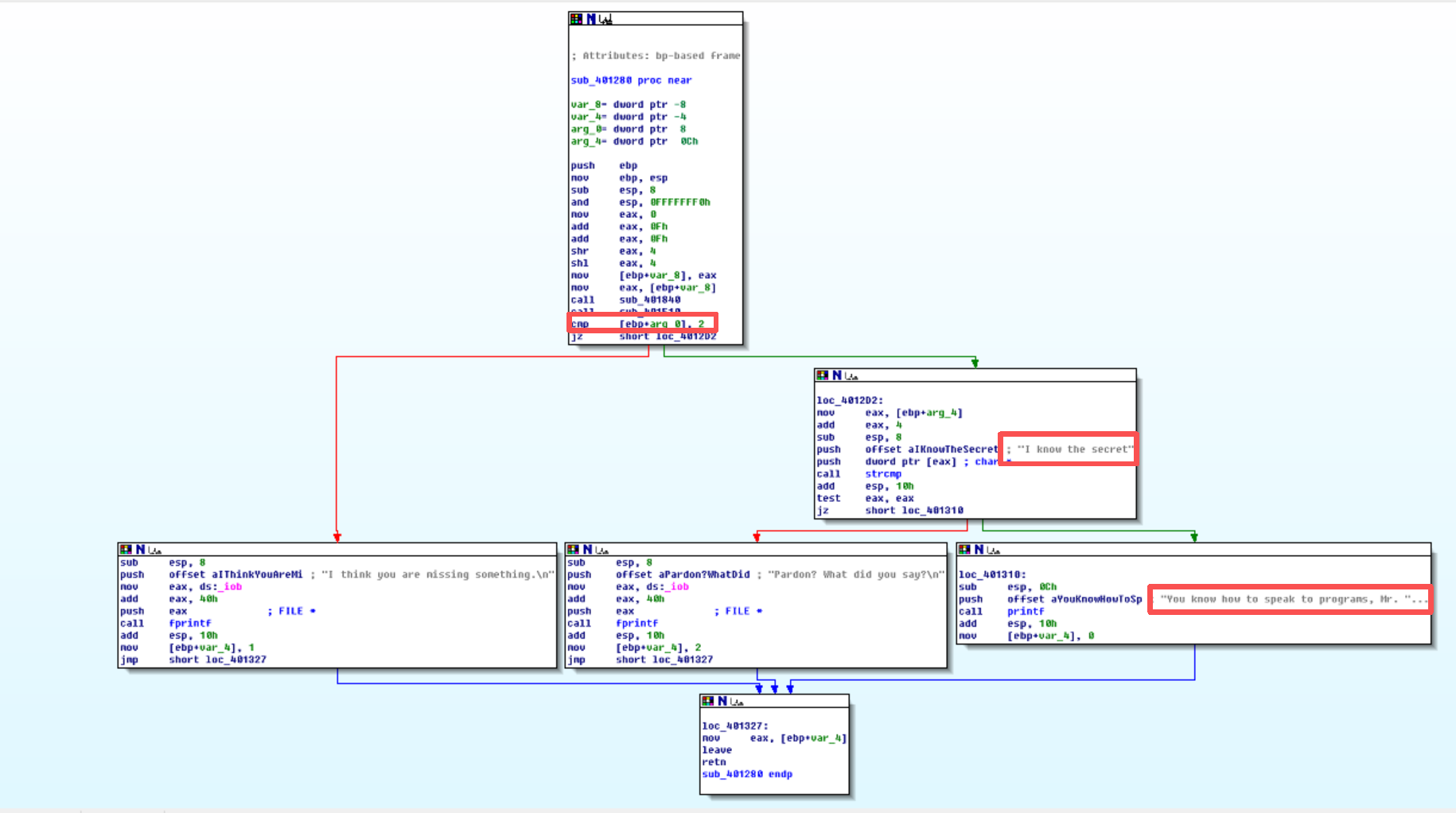
Task: Click the graph icon on the loc_4012D2 node
Action: (x=851, y=375)
